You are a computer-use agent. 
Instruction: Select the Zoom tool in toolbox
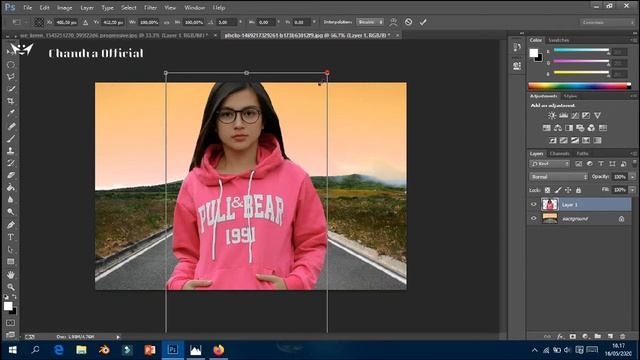(11, 287)
